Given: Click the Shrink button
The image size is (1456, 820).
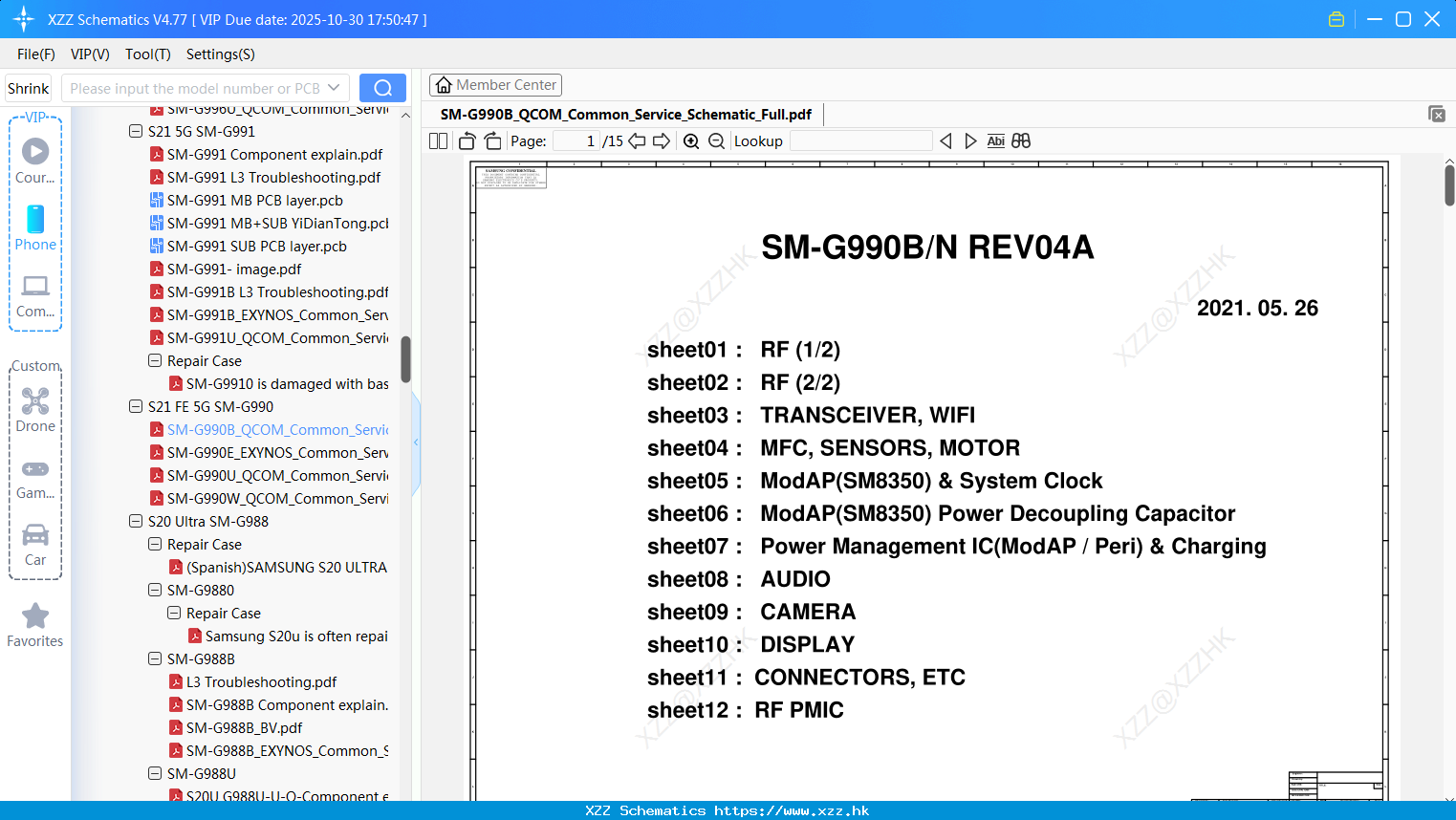Looking at the screenshot, I should click(x=29, y=88).
